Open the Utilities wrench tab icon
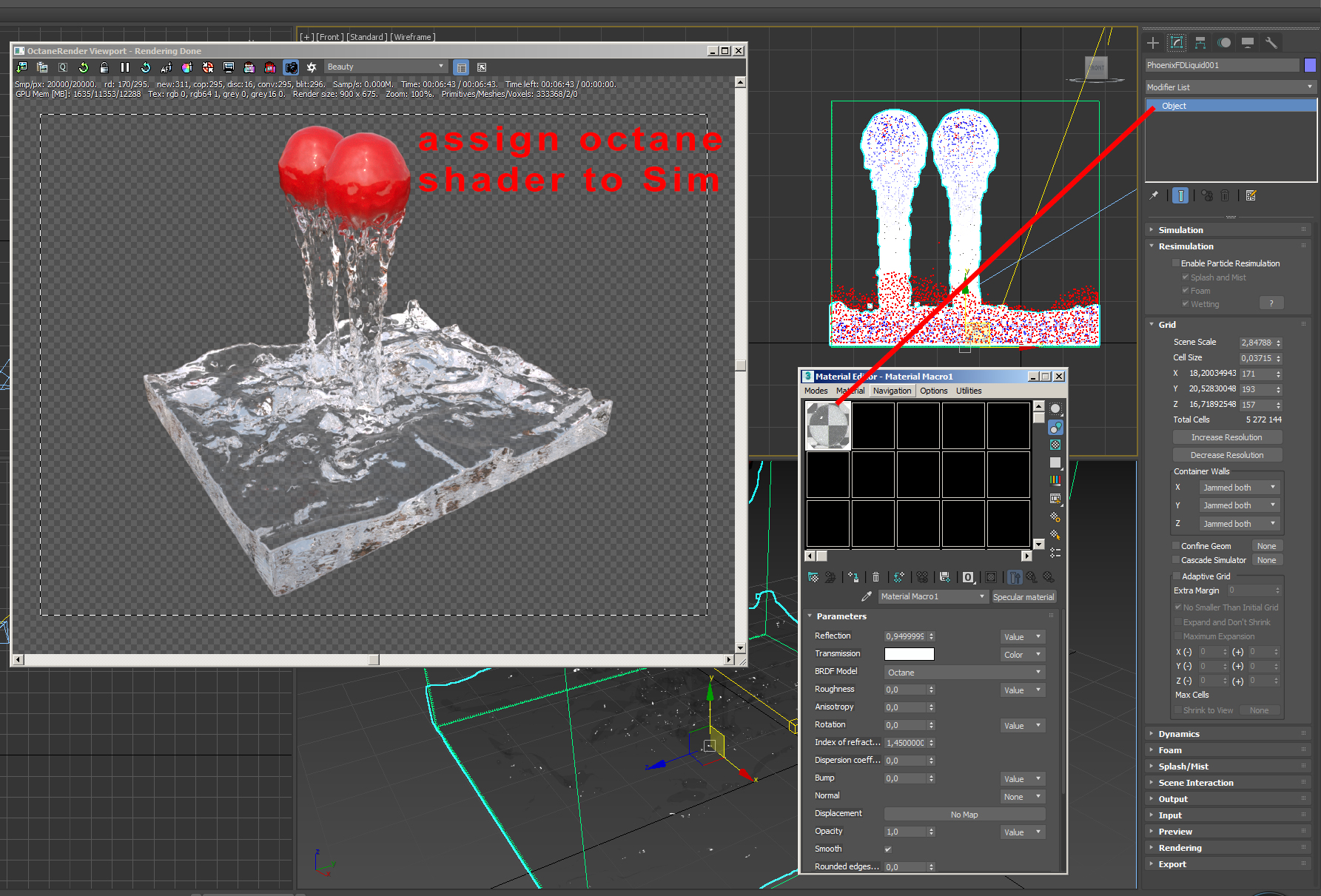Viewport: 1321px width, 896px height. pyautogui.click(x=1271, y=43)
